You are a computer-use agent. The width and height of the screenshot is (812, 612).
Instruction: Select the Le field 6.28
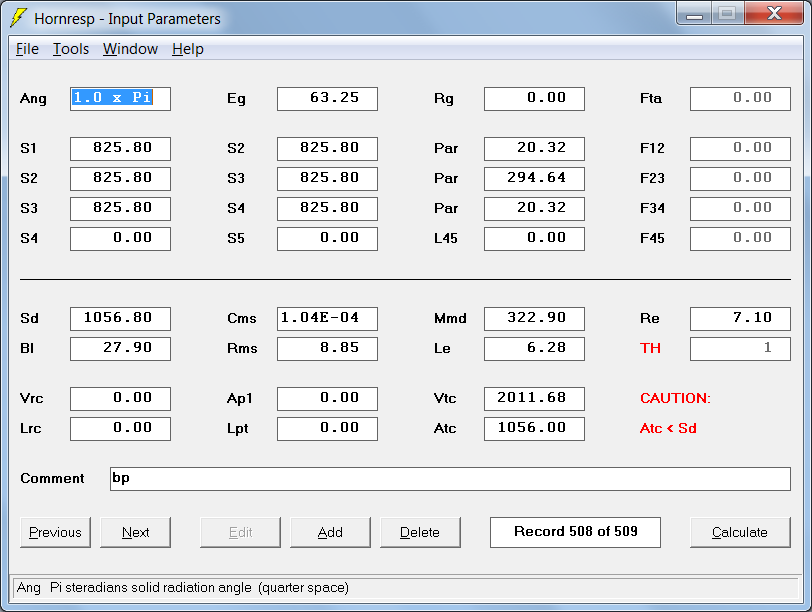pos(534,348)
